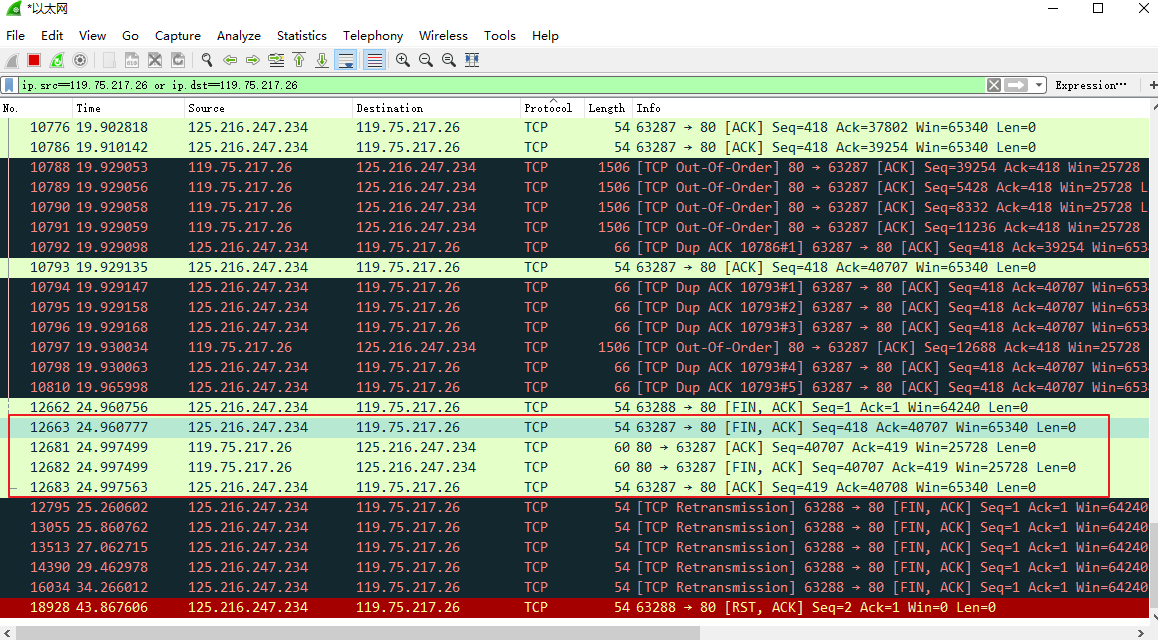Select packet 16034 Retransmission row
The height and width of the screenshot is (640, 1158).
coord(575,588)
